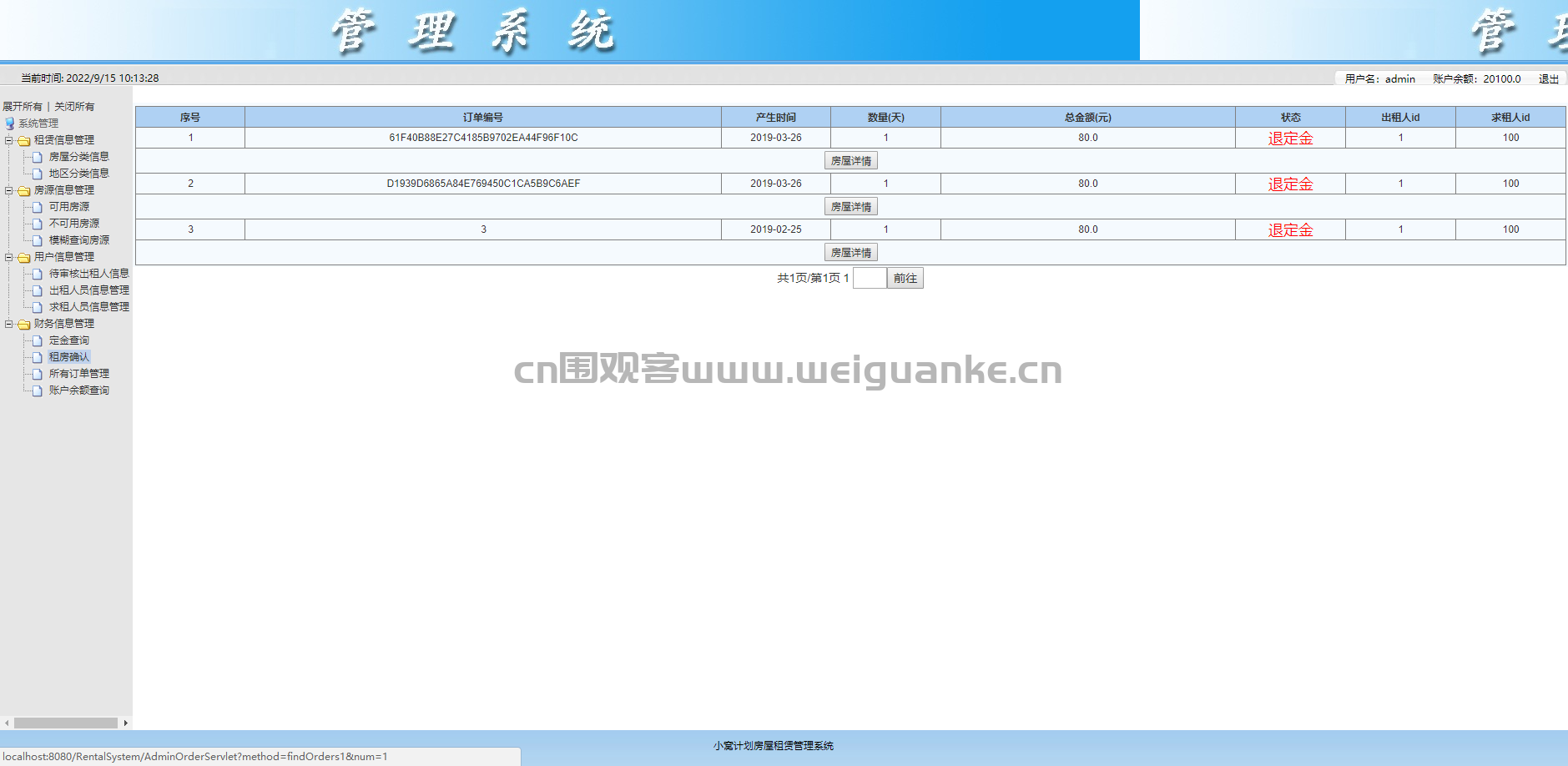Open the 所有订单管理 menu item
Viewport: 1568px width, 766px height.
pyautogui.click(x=79, y=374)
